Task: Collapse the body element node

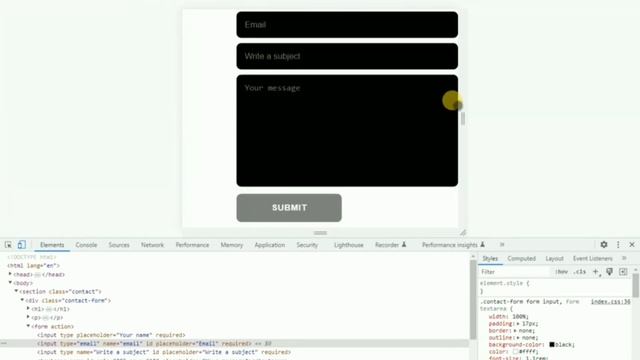Action: (10, 283)
